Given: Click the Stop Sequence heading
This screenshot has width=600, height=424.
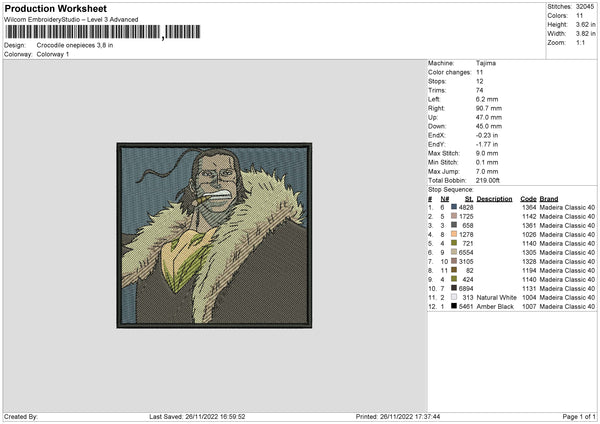Looking at the screenshot, I should click(x=451, y=190).
